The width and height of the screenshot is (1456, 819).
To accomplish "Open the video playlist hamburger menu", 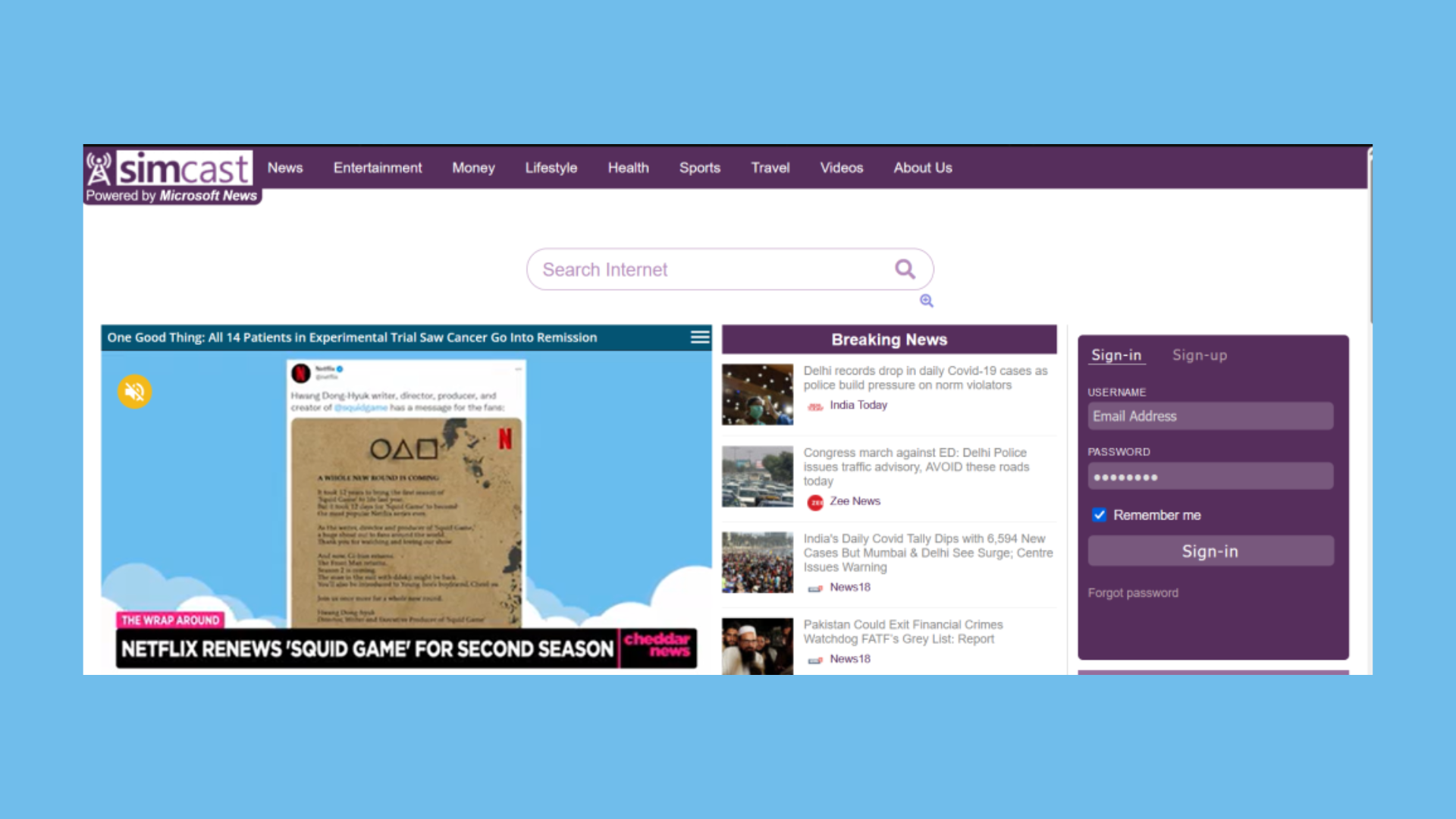I will tap(700, 337).
